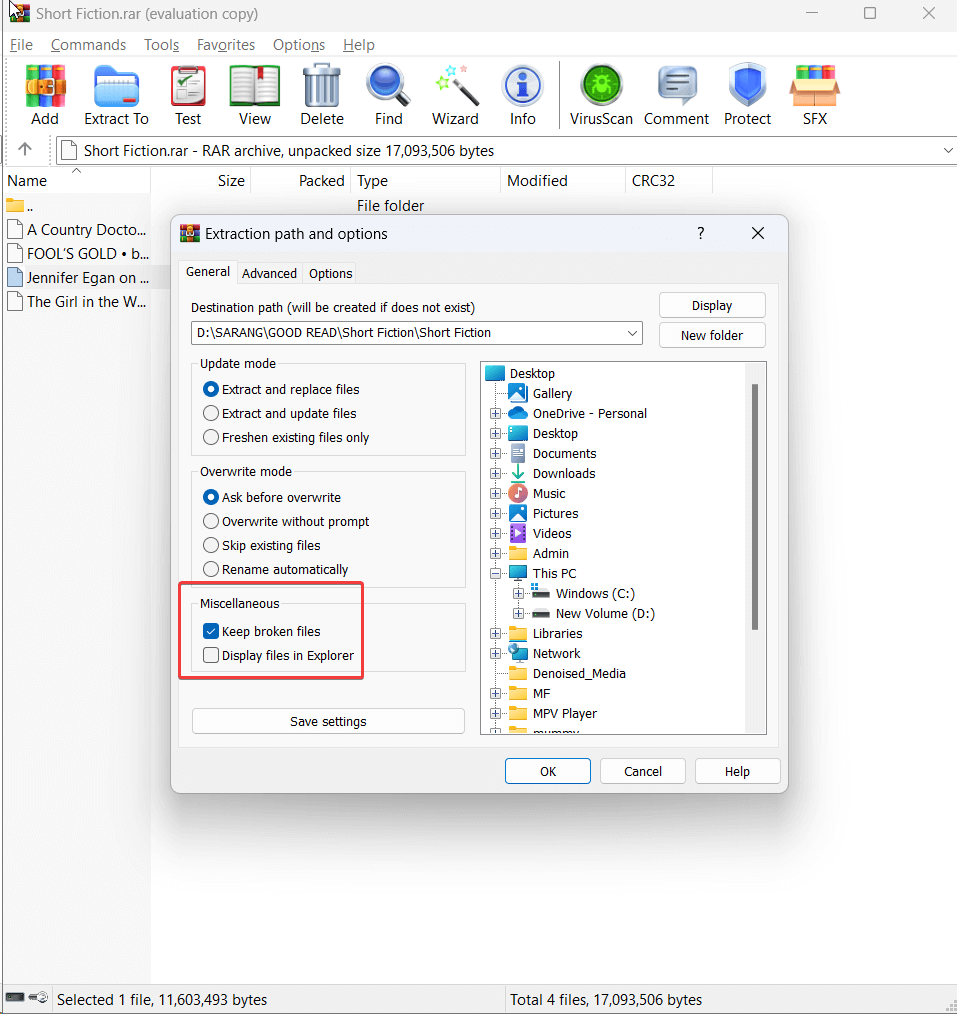957x1014 pixels.
Task: Click the New folder button
Action: pyautogui.click(x=711, y=335)
